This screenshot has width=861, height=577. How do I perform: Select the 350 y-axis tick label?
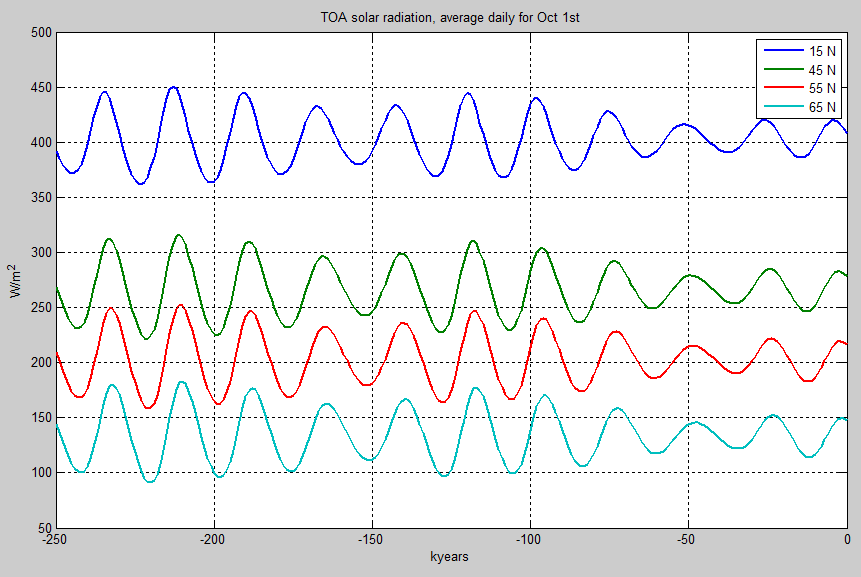pyautogui.click(x=41, y=198)
